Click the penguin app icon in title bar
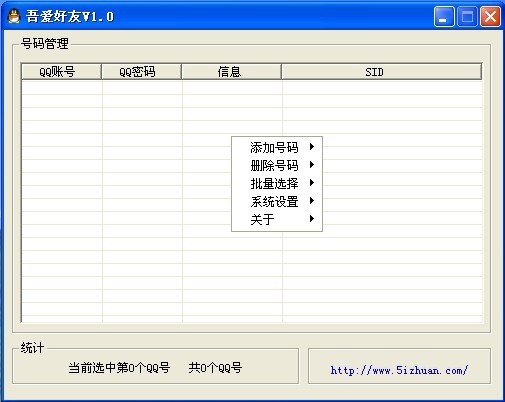The height and width of the screenshot is (402, 505). click(14, 16)
